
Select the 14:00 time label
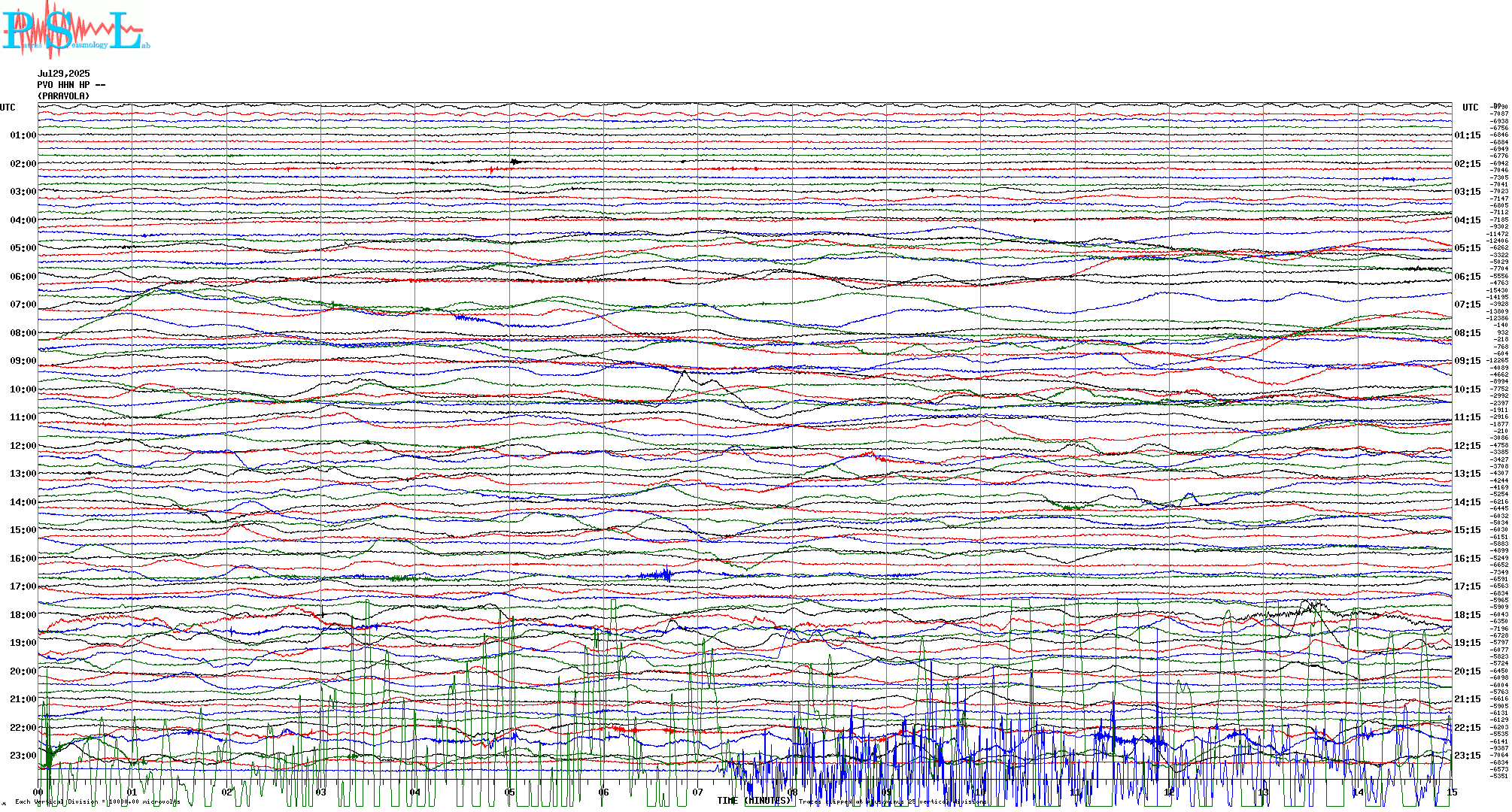(x=23, y=502)
